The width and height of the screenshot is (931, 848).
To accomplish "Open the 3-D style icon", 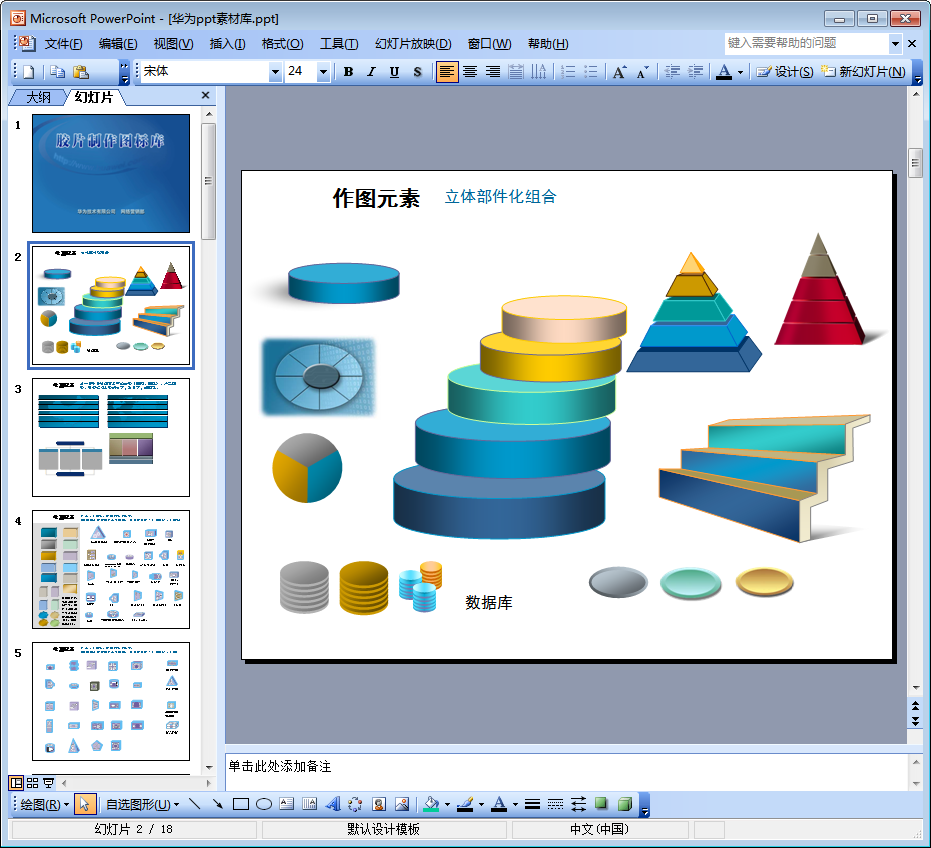I will pyautogui.click(x=625, y=804).
